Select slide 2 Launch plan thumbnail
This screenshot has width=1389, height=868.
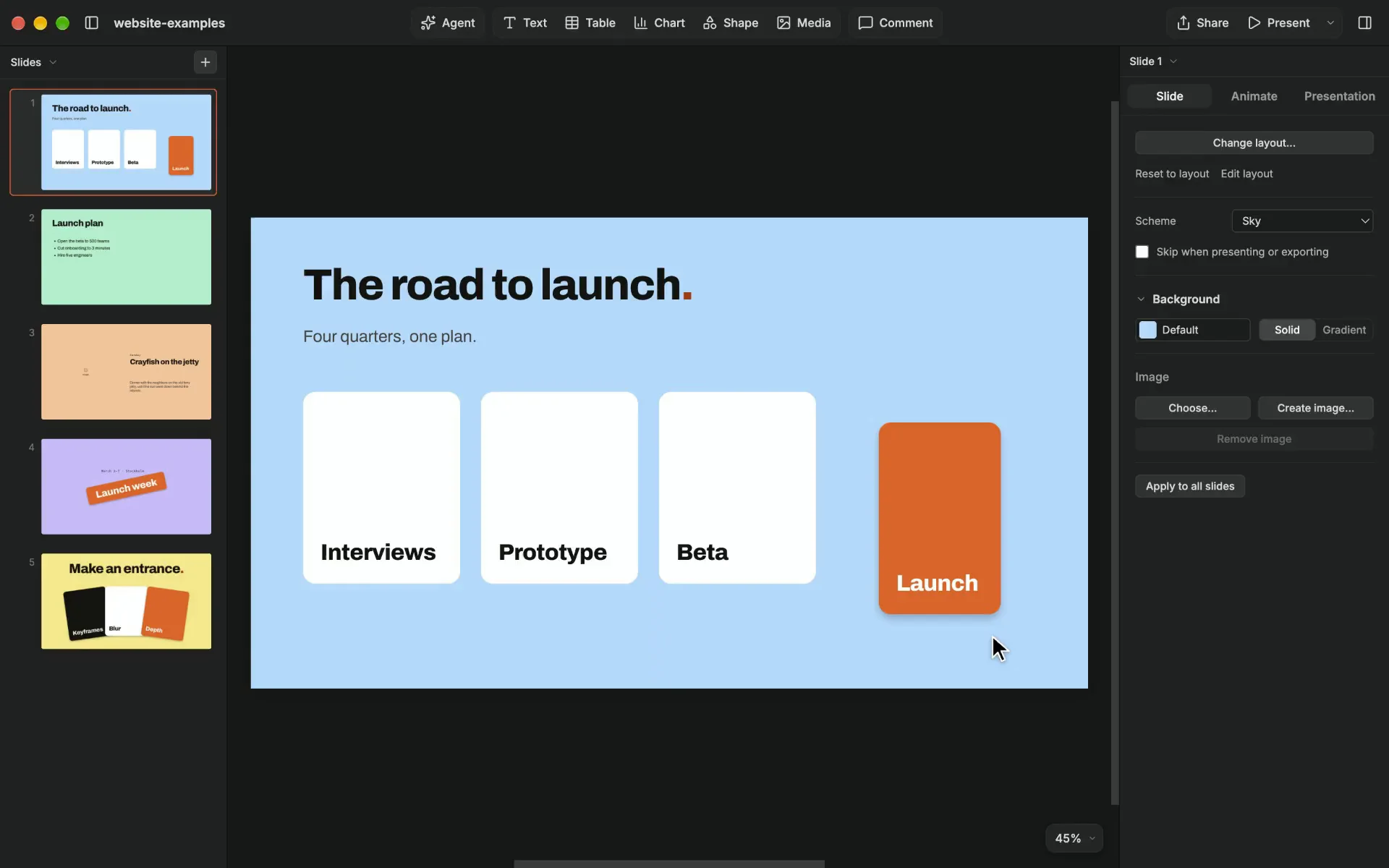point(126,257)
